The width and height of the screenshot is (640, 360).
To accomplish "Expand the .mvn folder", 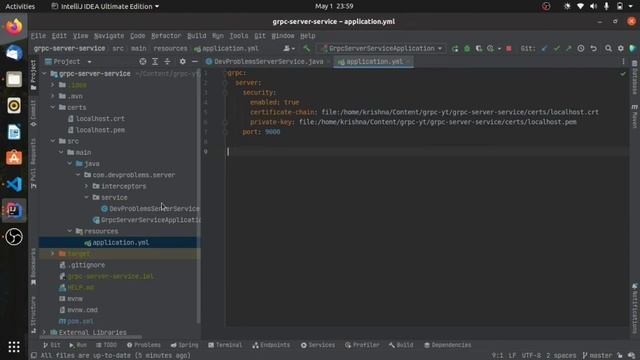I will (53, 96).
